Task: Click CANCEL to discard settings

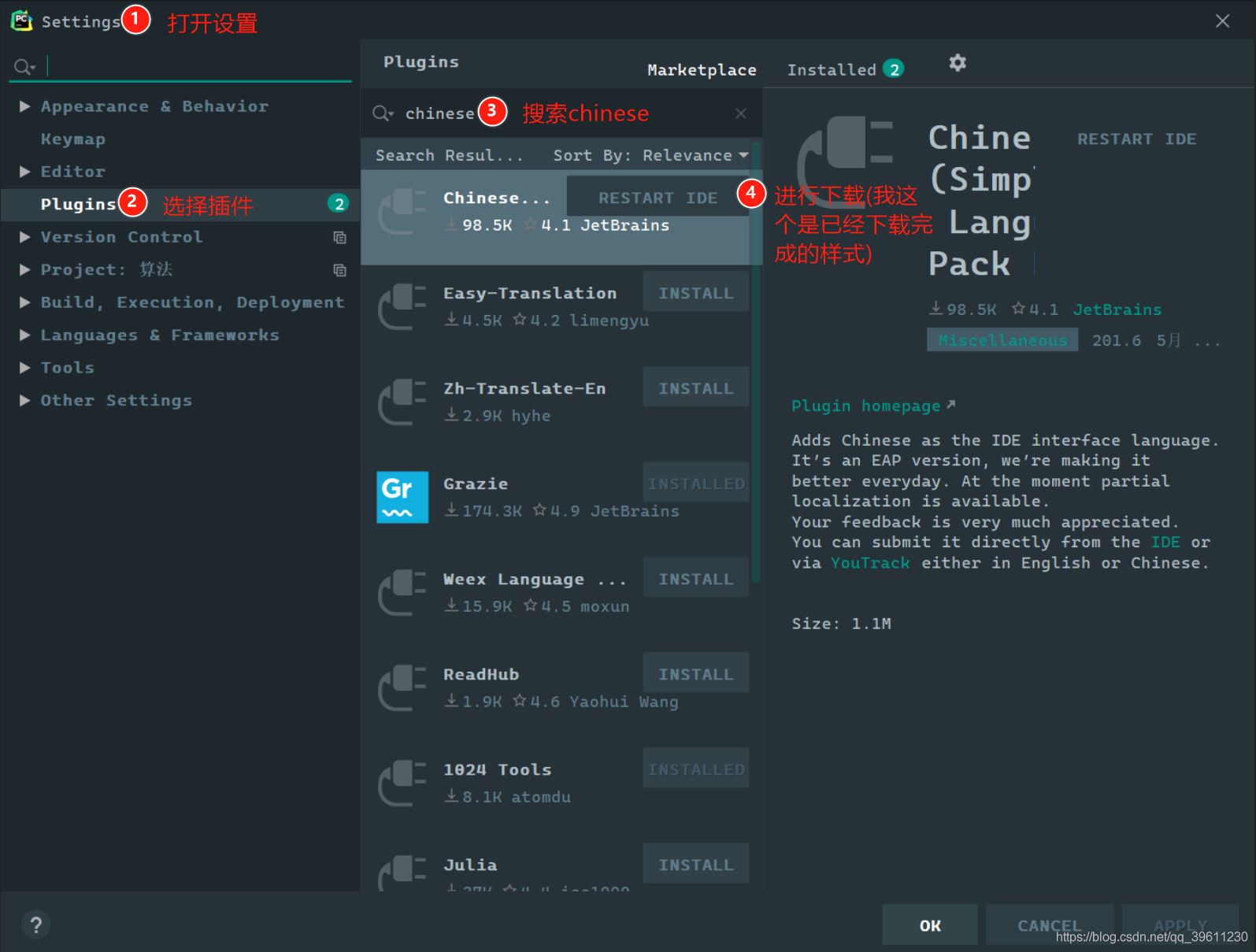Action: pyautogui.click(x=1049, y=925)
